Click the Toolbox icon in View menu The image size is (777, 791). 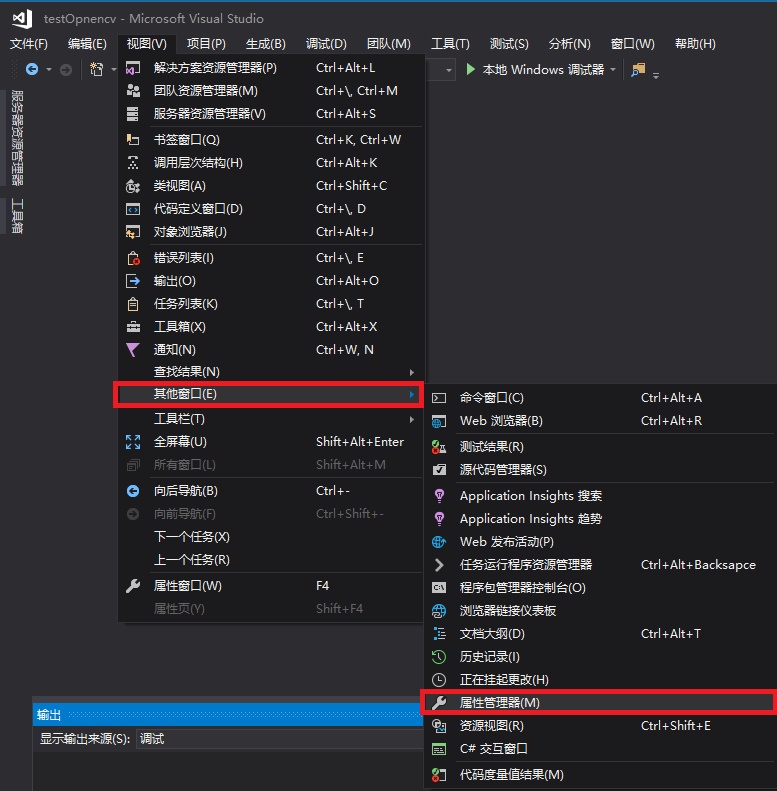point(133,327)
